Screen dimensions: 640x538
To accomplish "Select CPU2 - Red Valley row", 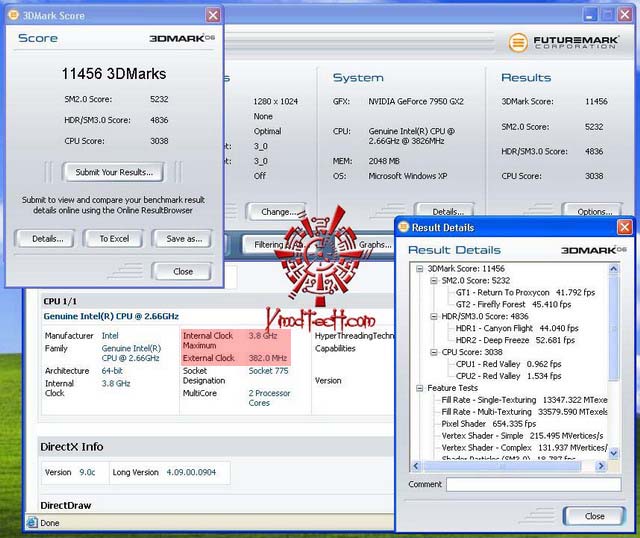I will (508, 376).
